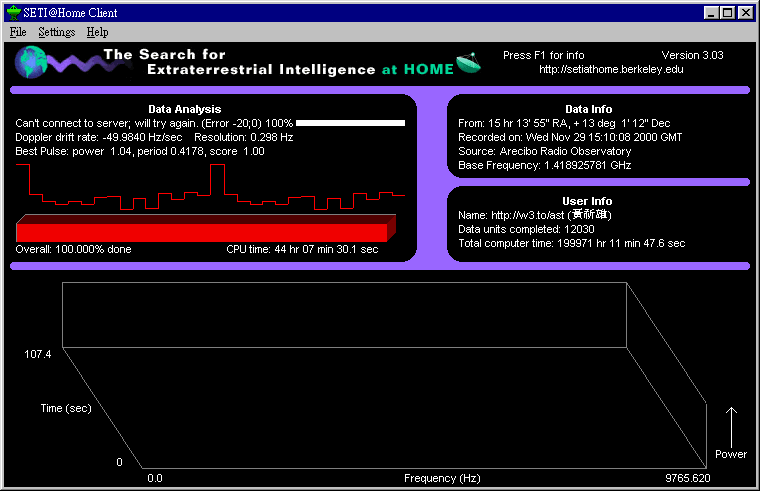
Task: Click 'Data units completed: 12030' text
Action: (x=526, y=229)
